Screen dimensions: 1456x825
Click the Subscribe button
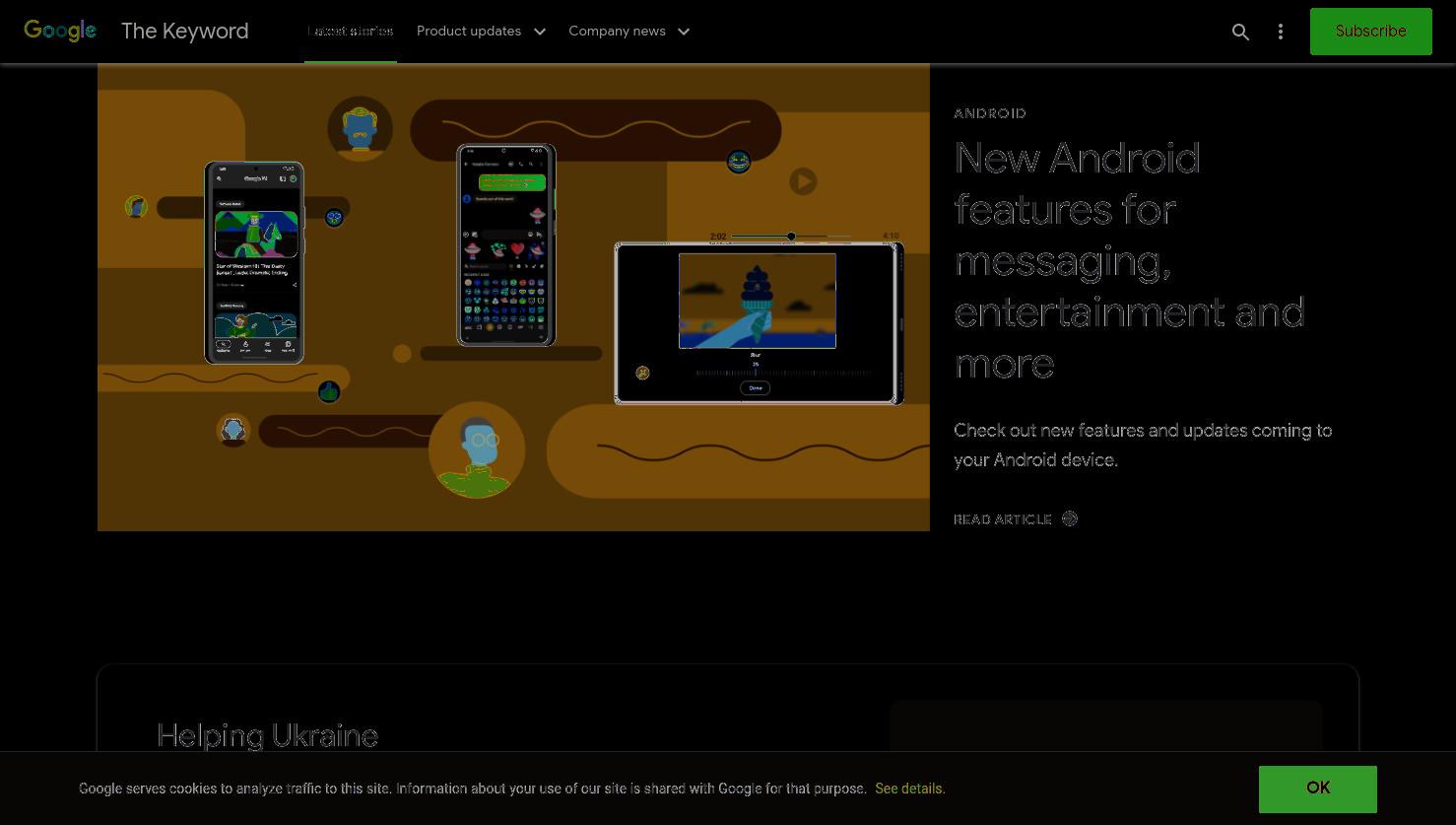[1370, 32]
